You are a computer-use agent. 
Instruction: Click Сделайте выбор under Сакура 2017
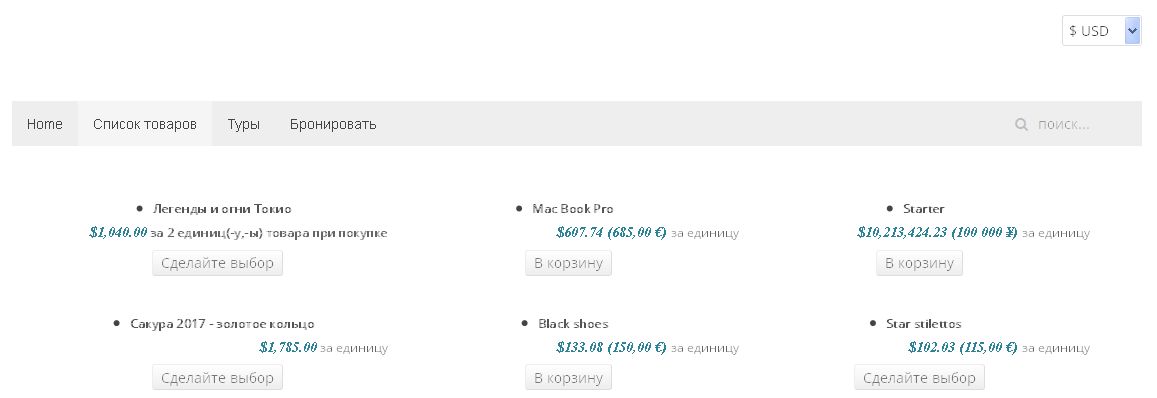click(x=218, y=378)
